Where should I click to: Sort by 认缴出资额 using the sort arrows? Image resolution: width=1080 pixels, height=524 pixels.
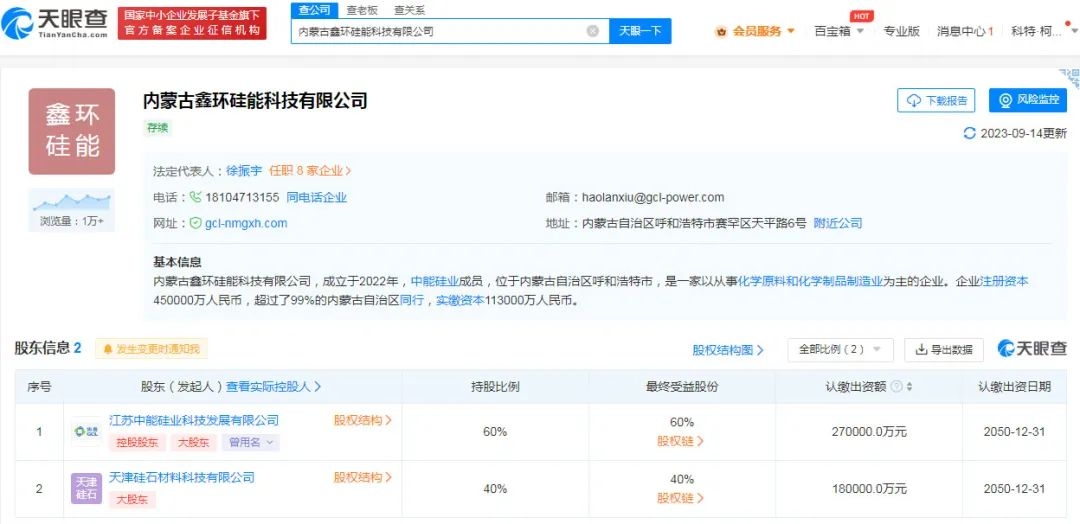point(909,387)
